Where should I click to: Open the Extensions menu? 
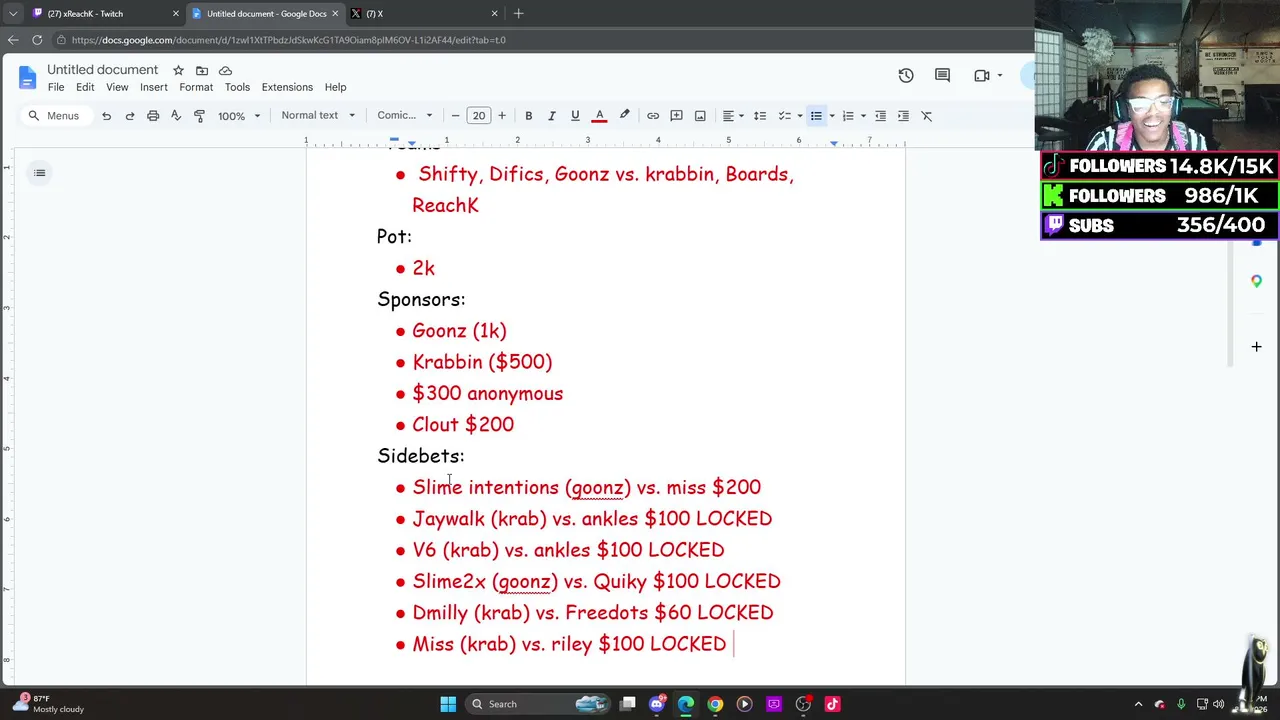pyautogui.click(x=287, y=87)
